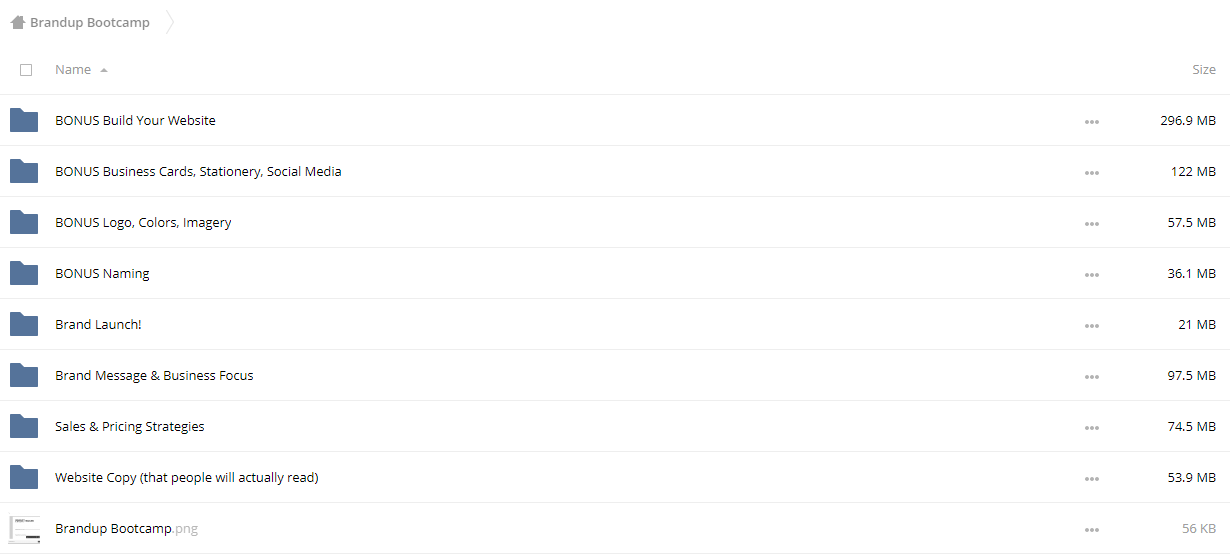Open Sales & Pricing Strategies folder
This screenshot has width=1230, height=560.
pos(130,426)
